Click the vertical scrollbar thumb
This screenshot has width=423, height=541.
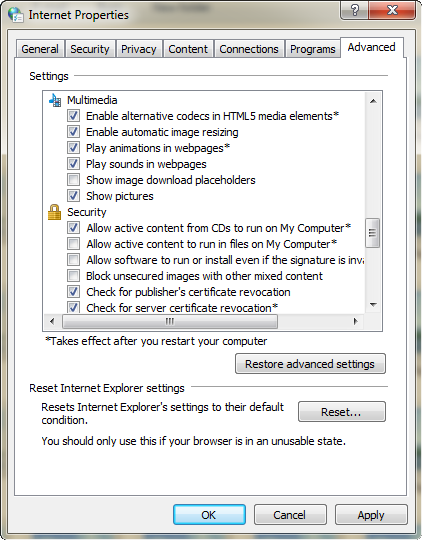(373, 233)
